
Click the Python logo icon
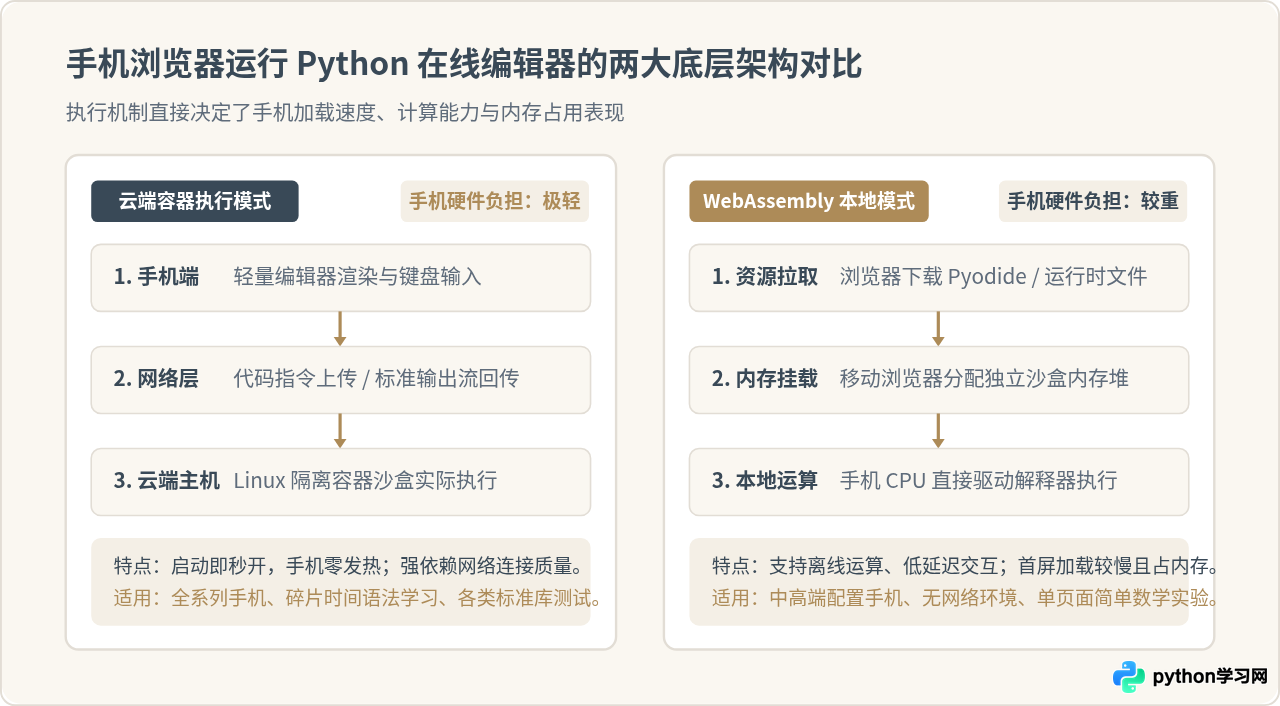click(x=1129, y=677)
